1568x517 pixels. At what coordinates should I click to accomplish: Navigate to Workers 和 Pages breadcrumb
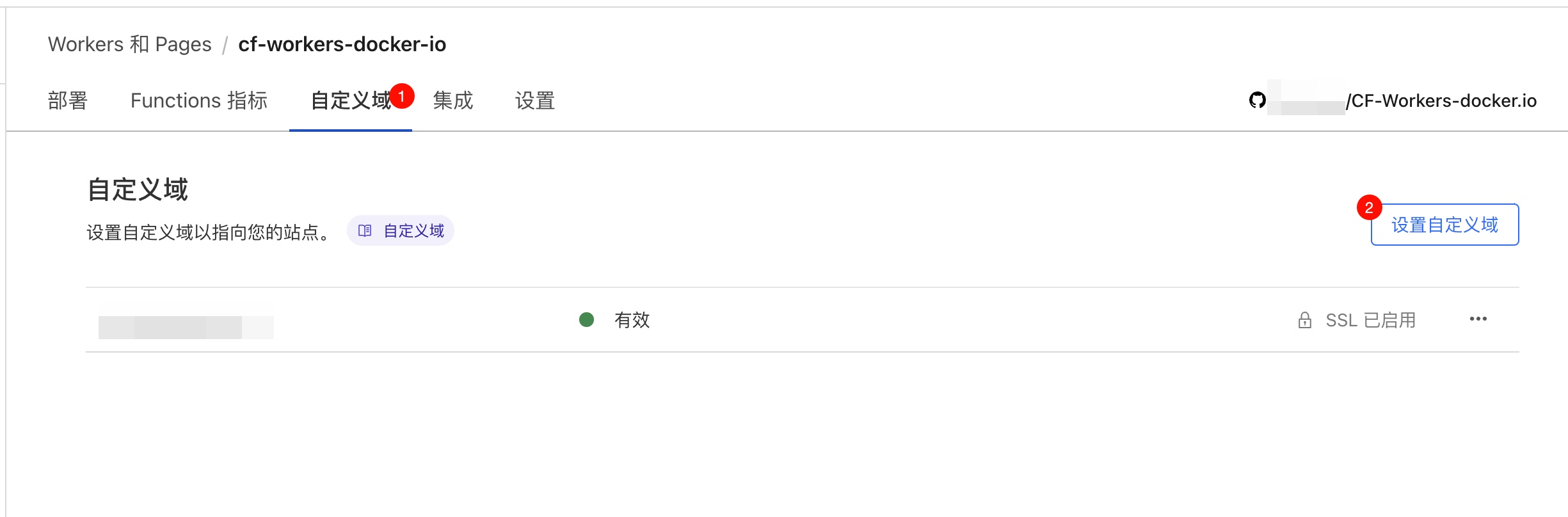(x=129, y=44)
